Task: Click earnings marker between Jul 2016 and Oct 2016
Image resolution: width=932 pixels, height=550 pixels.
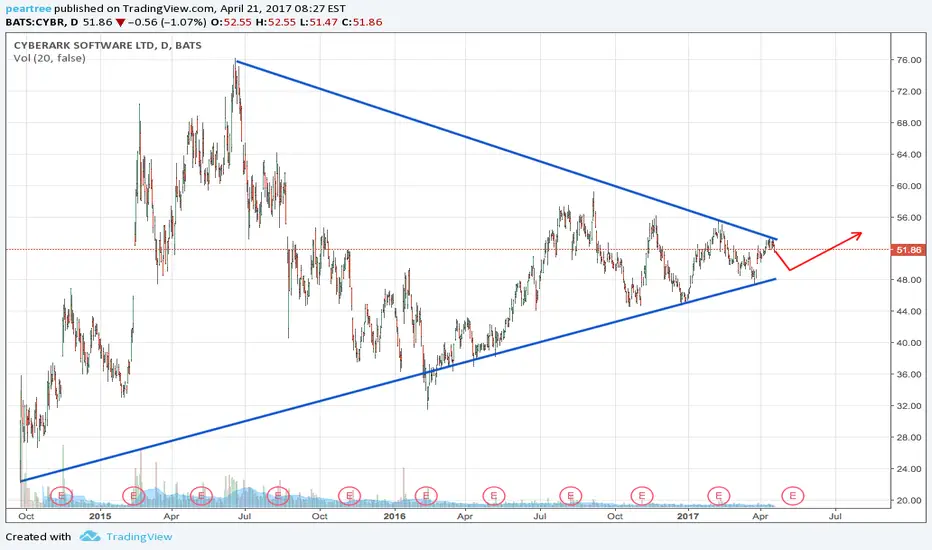Action: [x=571, y=495]
